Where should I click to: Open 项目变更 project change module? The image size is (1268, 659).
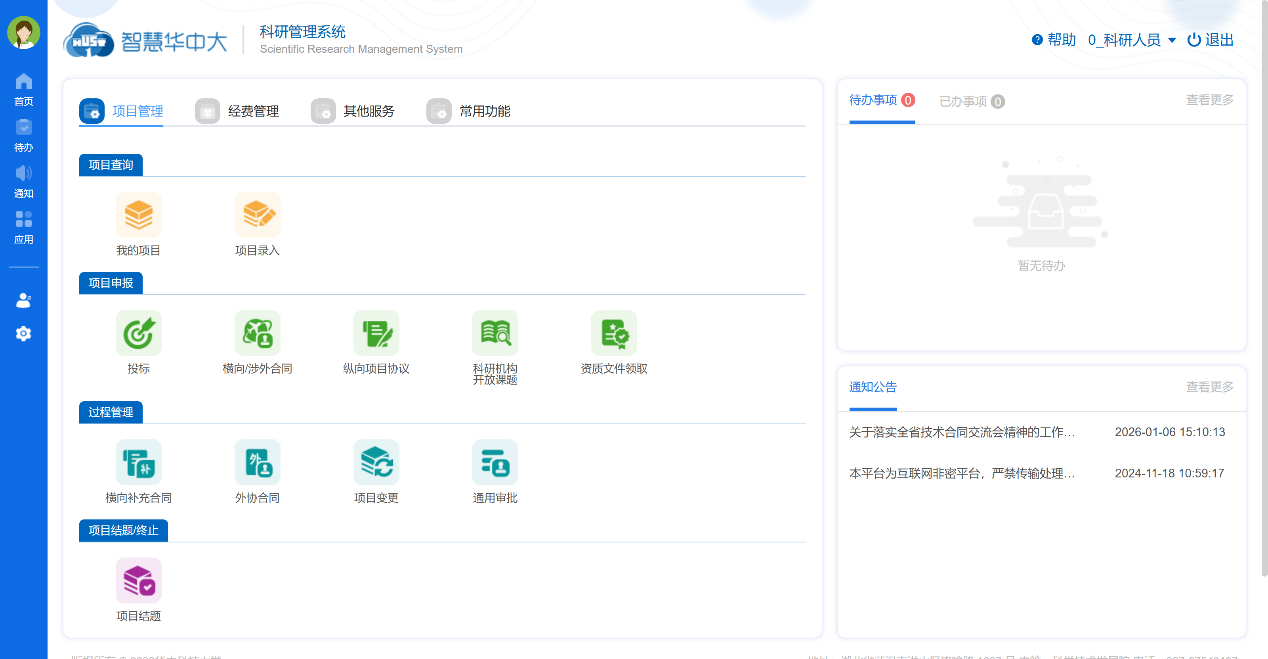pos(376,470)
